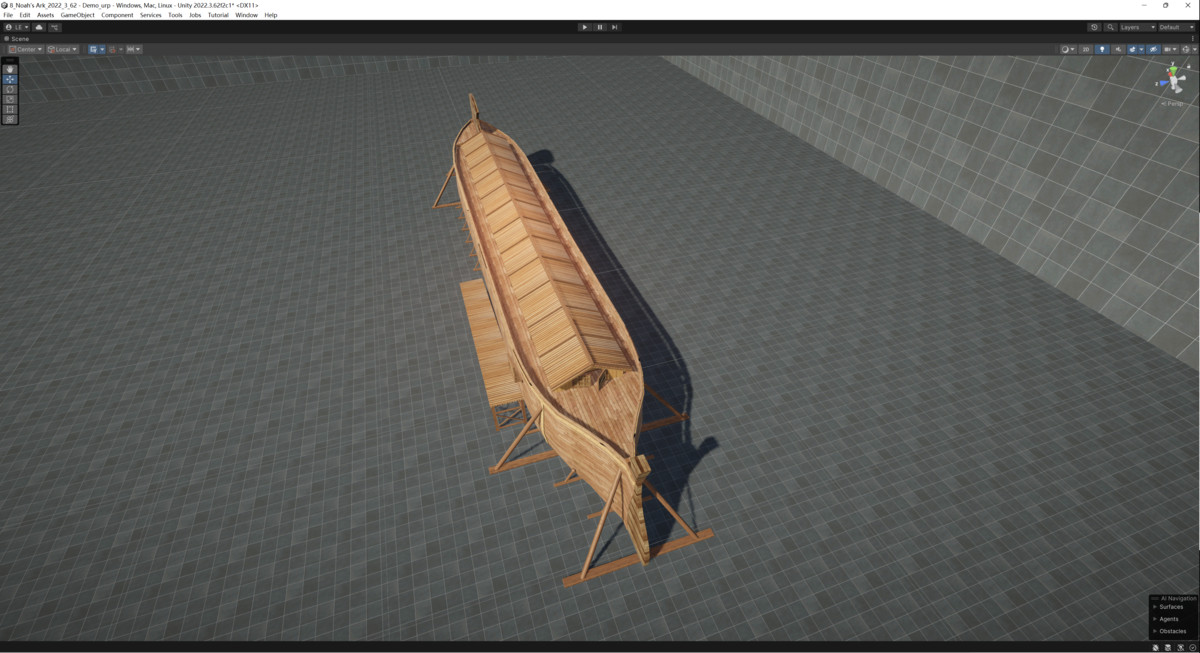
Task: Switch to the Scene tab
Action: 18,38
